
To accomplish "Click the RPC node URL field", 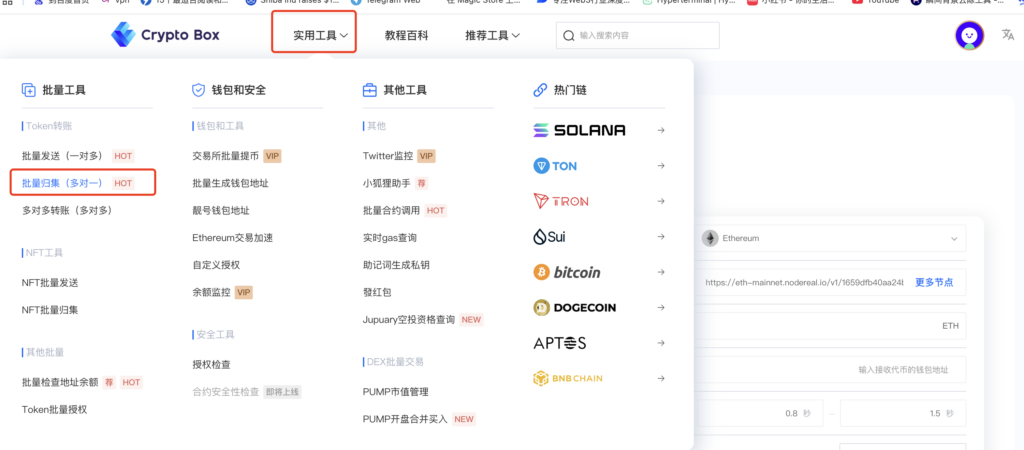I will point(802,283).
